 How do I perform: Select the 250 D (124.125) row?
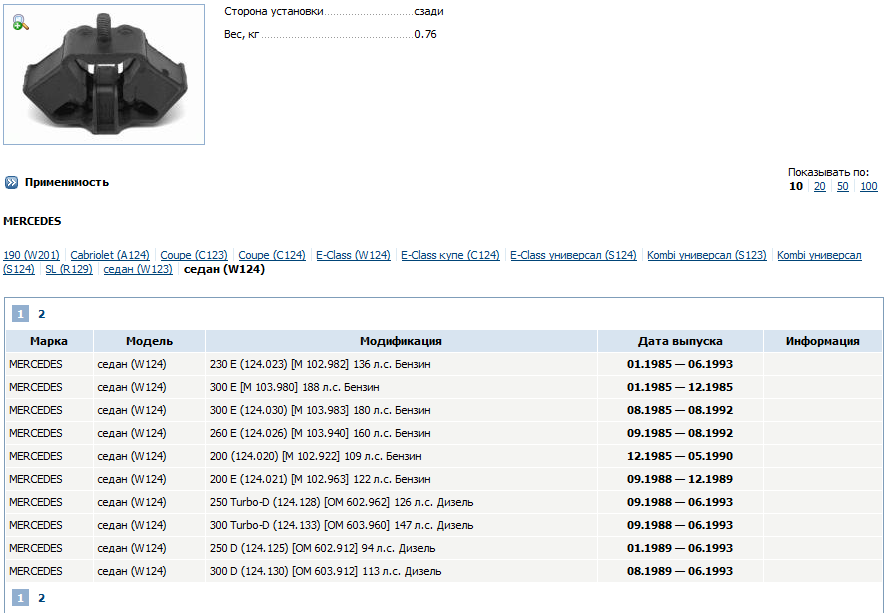pyautogui.click(x=444, y=548)
